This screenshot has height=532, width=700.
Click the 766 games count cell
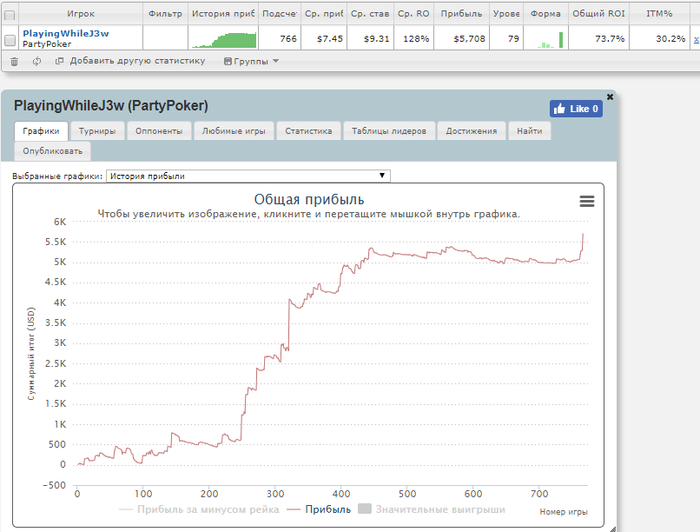point(280,38)
